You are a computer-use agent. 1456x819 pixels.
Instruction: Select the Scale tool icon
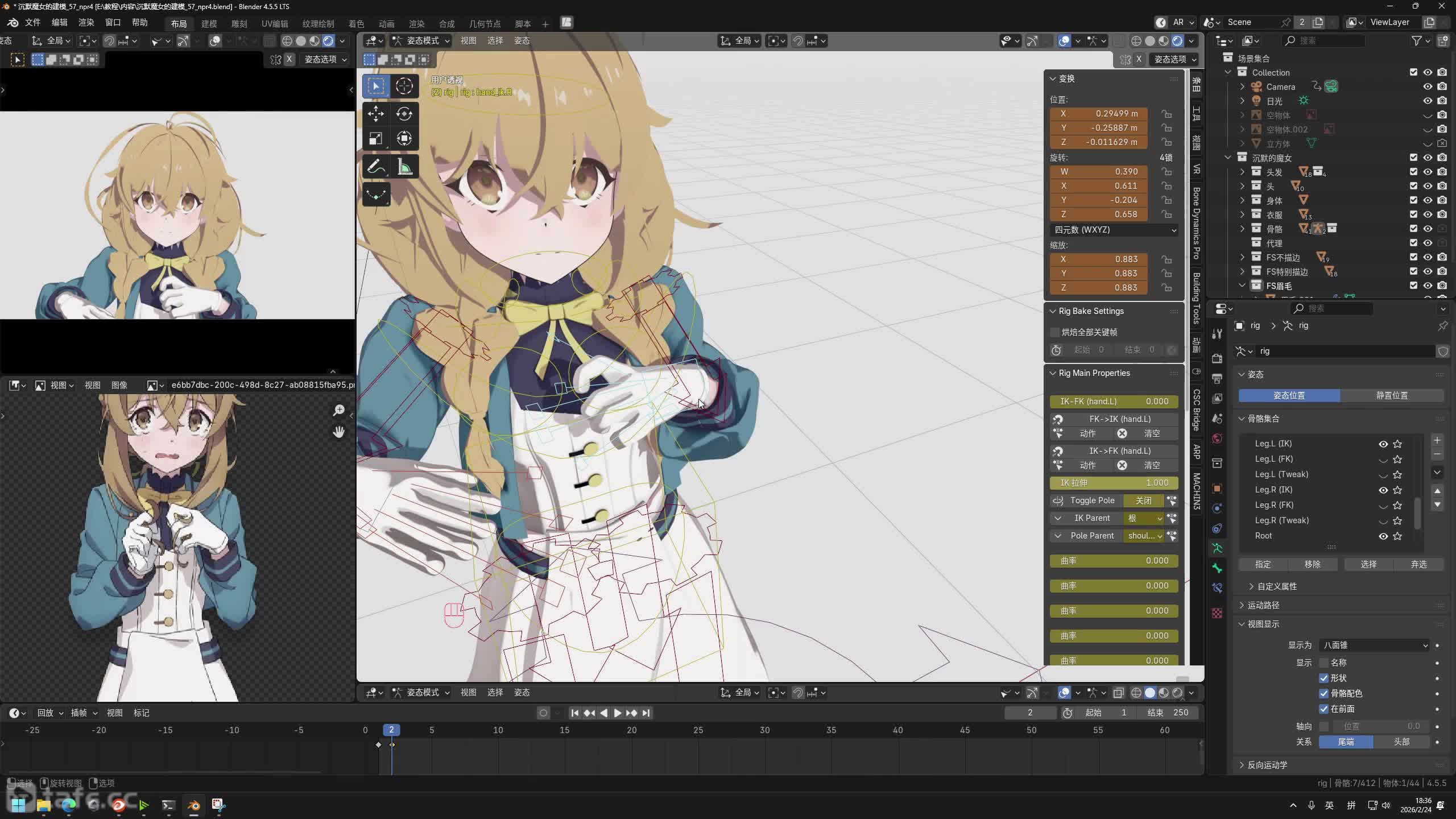[375, 139]
